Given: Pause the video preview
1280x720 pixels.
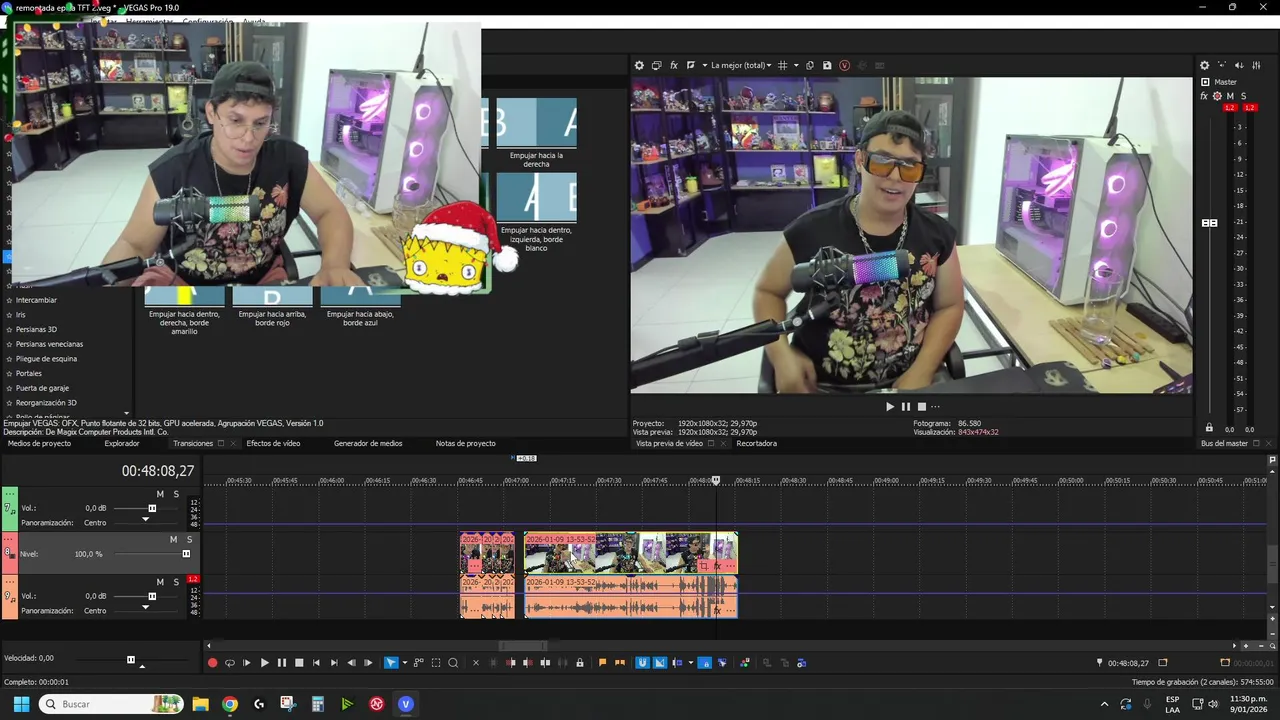Looking at the screenshot, I should tap(906, 406).
